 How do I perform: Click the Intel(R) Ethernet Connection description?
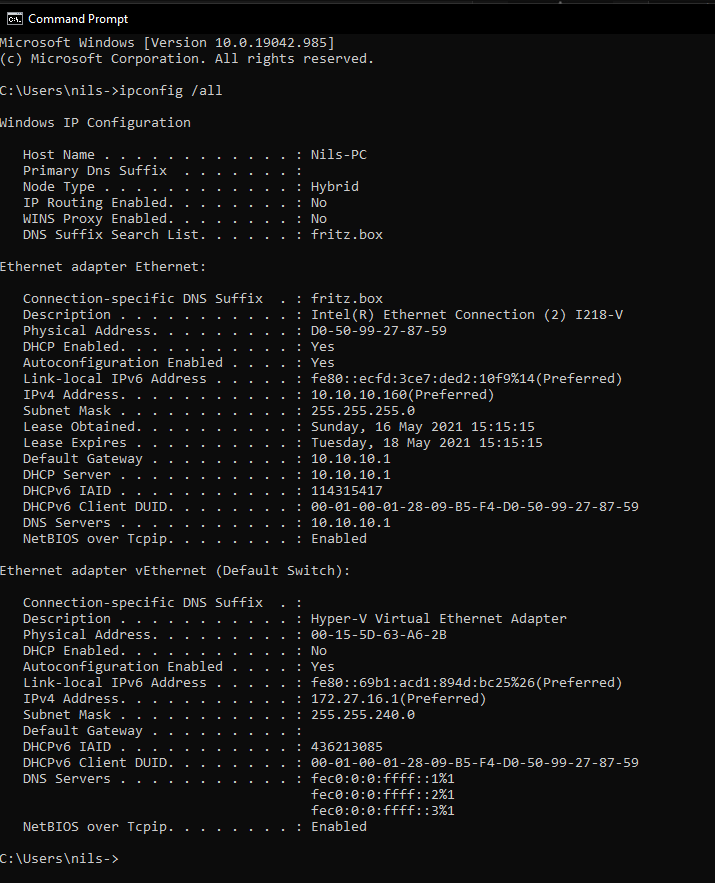point(467,314)
